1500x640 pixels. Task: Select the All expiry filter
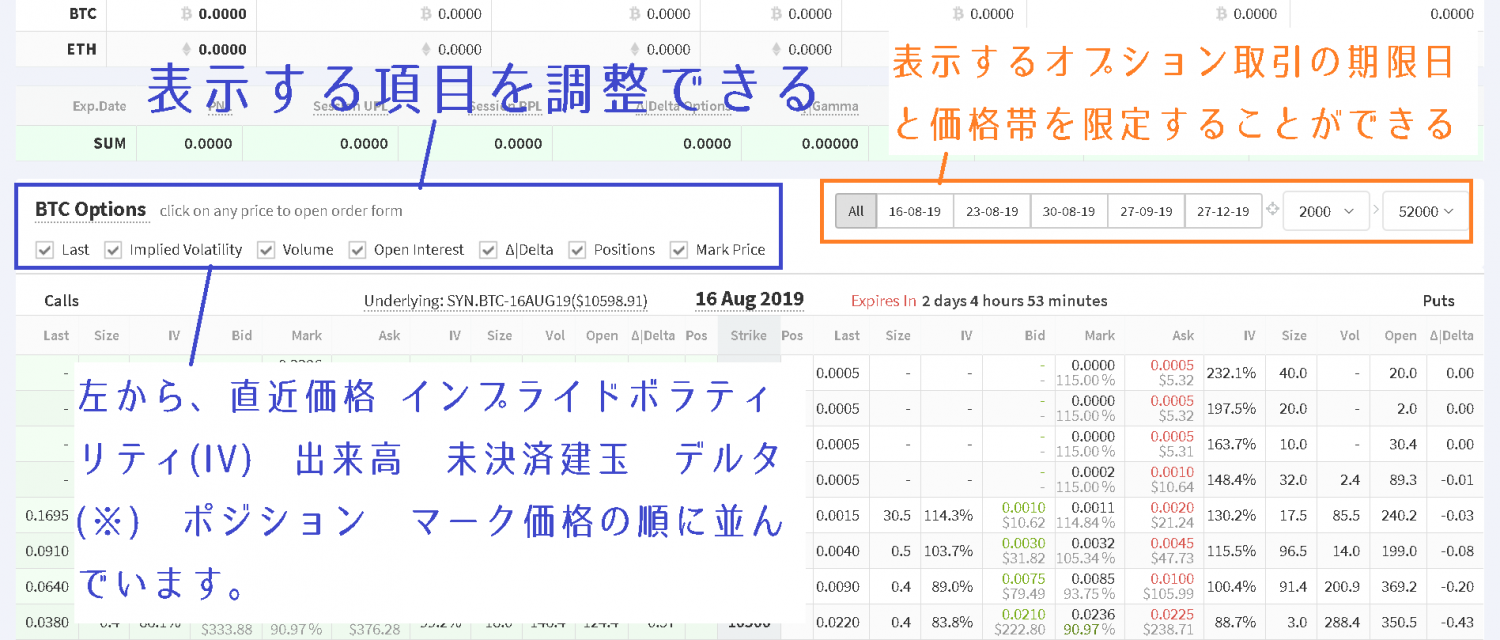point(855,211)
